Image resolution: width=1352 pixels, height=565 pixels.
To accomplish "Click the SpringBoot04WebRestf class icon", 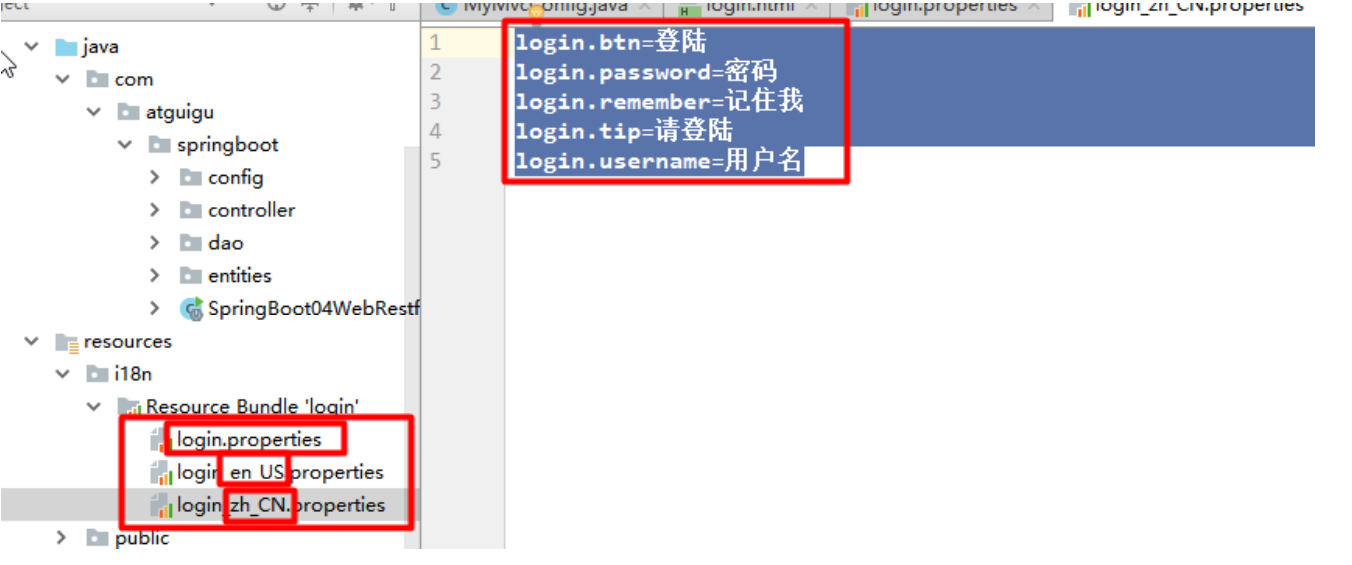I will 191,309.
